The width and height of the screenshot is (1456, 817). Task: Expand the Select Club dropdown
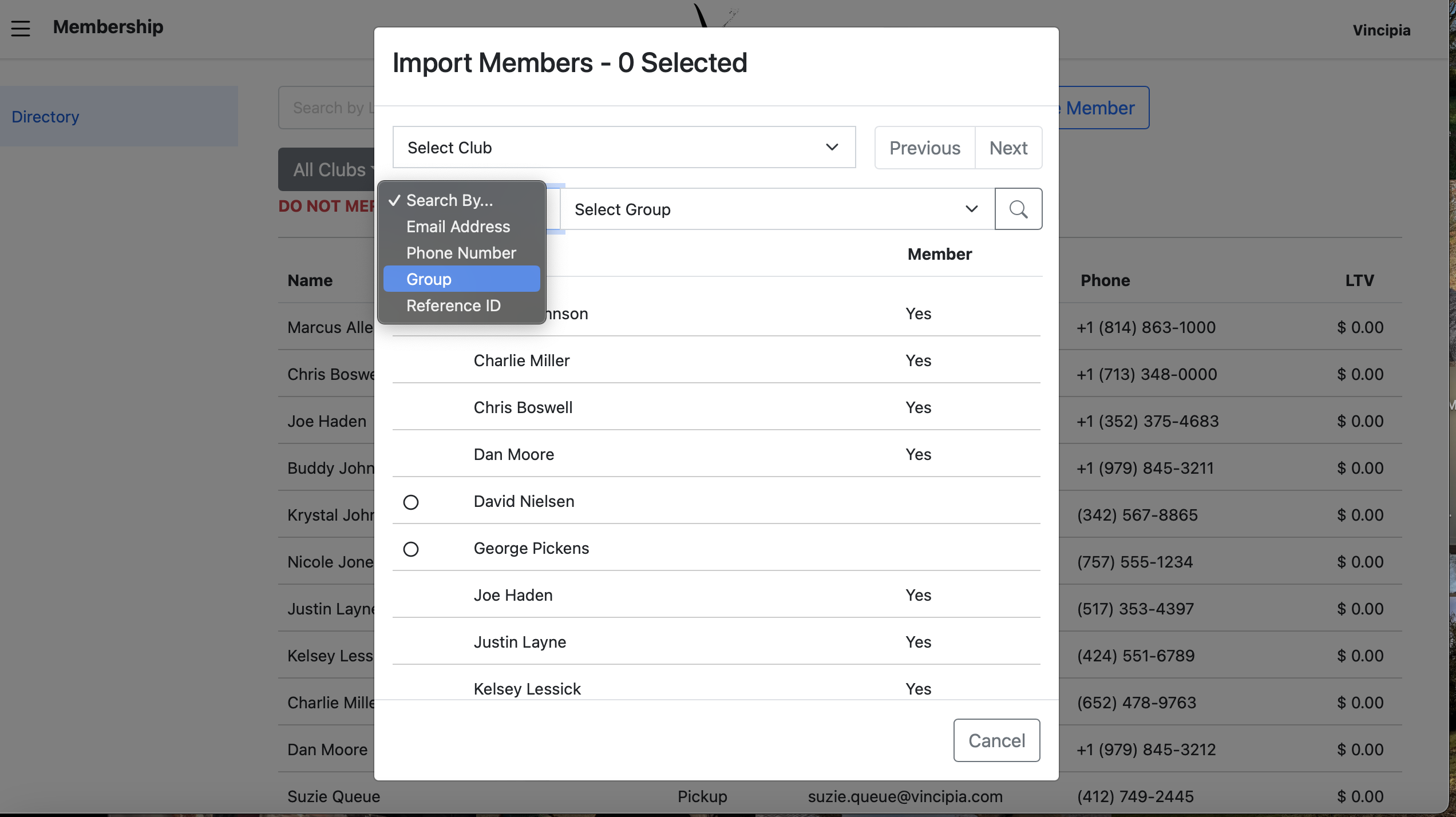coord(623,148)
